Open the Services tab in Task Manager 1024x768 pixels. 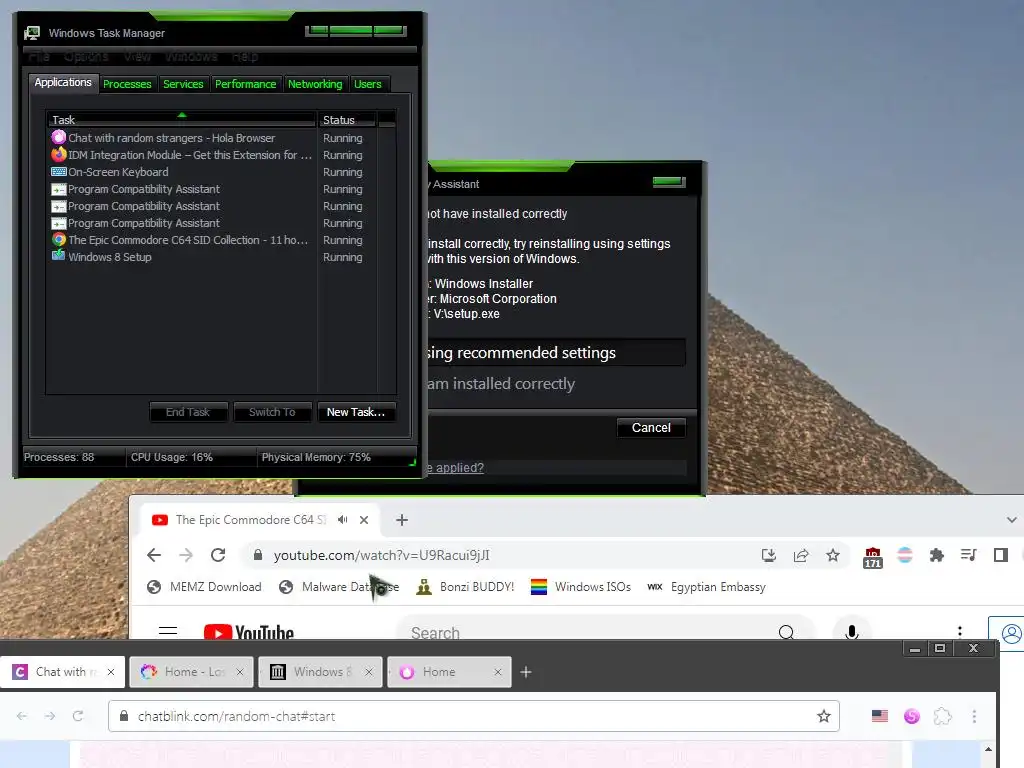[183, 84]
